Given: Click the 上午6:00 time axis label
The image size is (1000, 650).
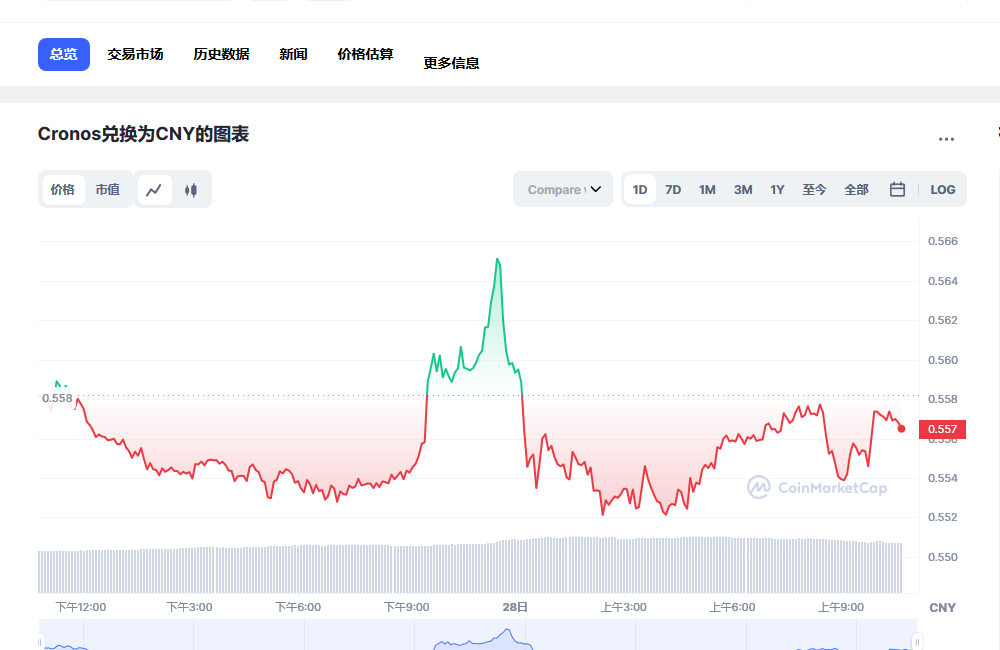Looking at the screenshot, I should pos(732,607).
